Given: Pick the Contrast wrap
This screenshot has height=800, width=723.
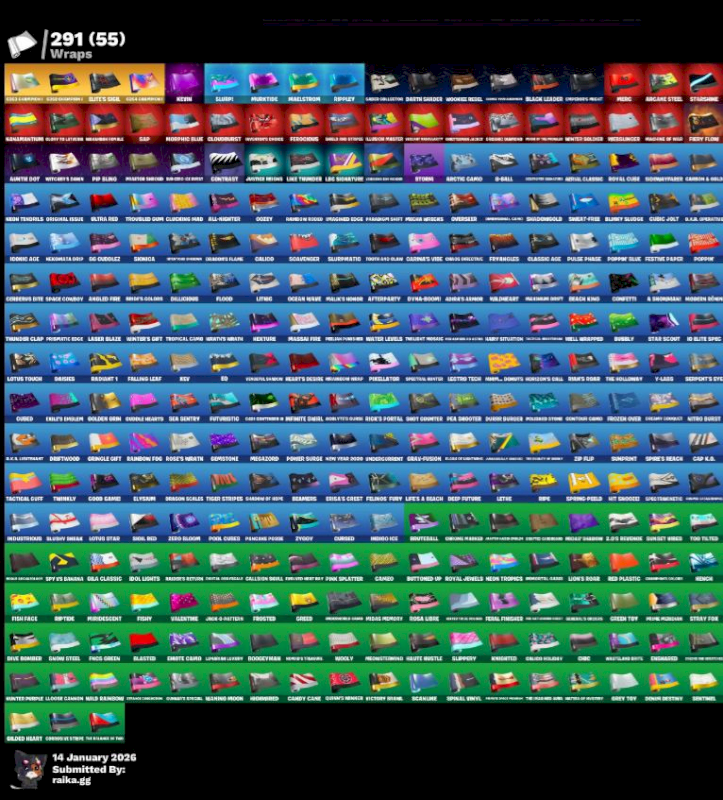Looking at the screenshot, I should [x=224, y=163].
